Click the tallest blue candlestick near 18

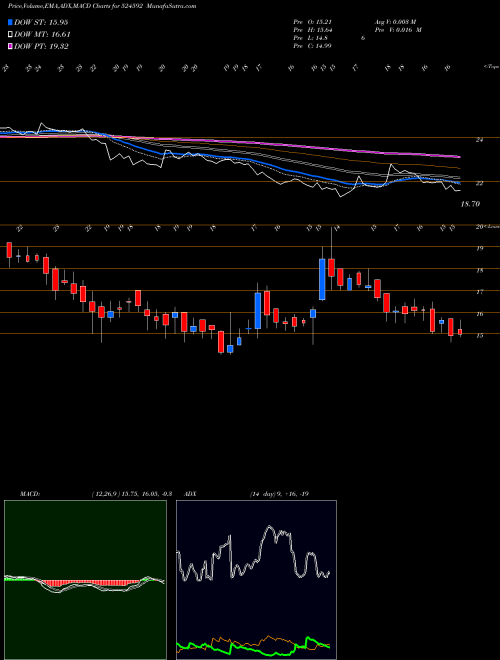pos(322,279)
